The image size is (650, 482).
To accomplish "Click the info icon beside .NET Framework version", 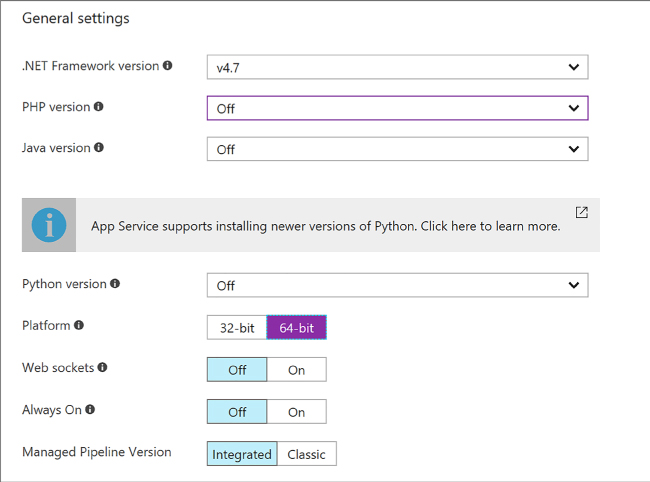I will (167, 65).
